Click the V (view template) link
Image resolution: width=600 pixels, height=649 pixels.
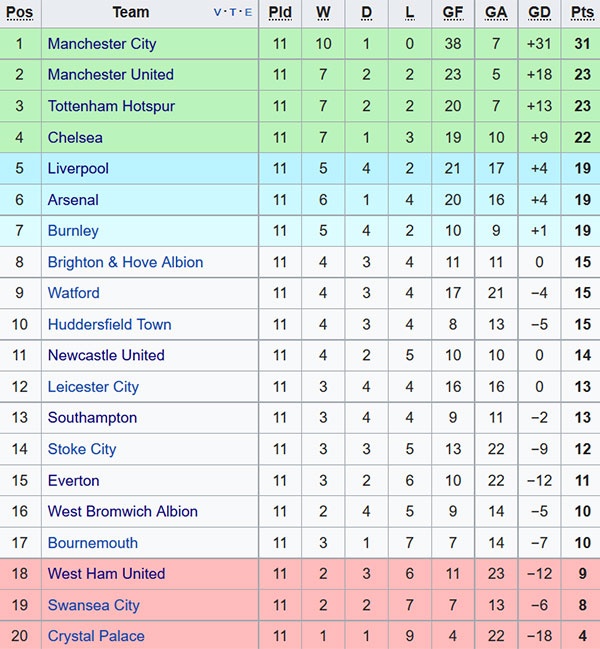pyautogui.click(x=218, y=13)
